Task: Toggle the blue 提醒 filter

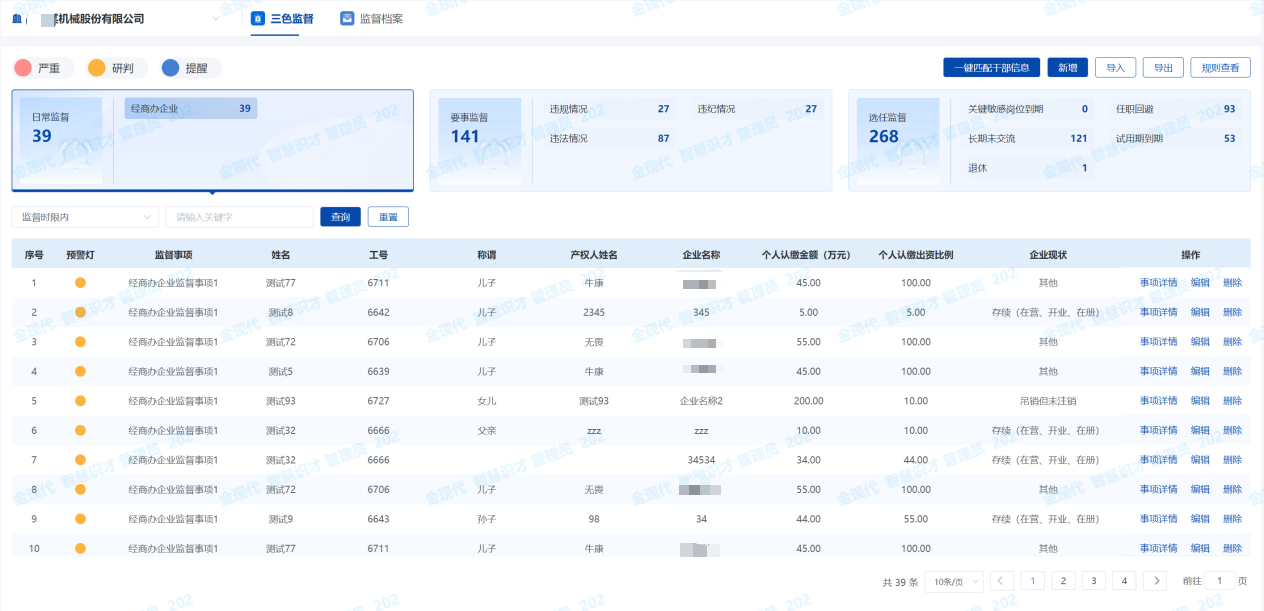Action: (185, 68)
